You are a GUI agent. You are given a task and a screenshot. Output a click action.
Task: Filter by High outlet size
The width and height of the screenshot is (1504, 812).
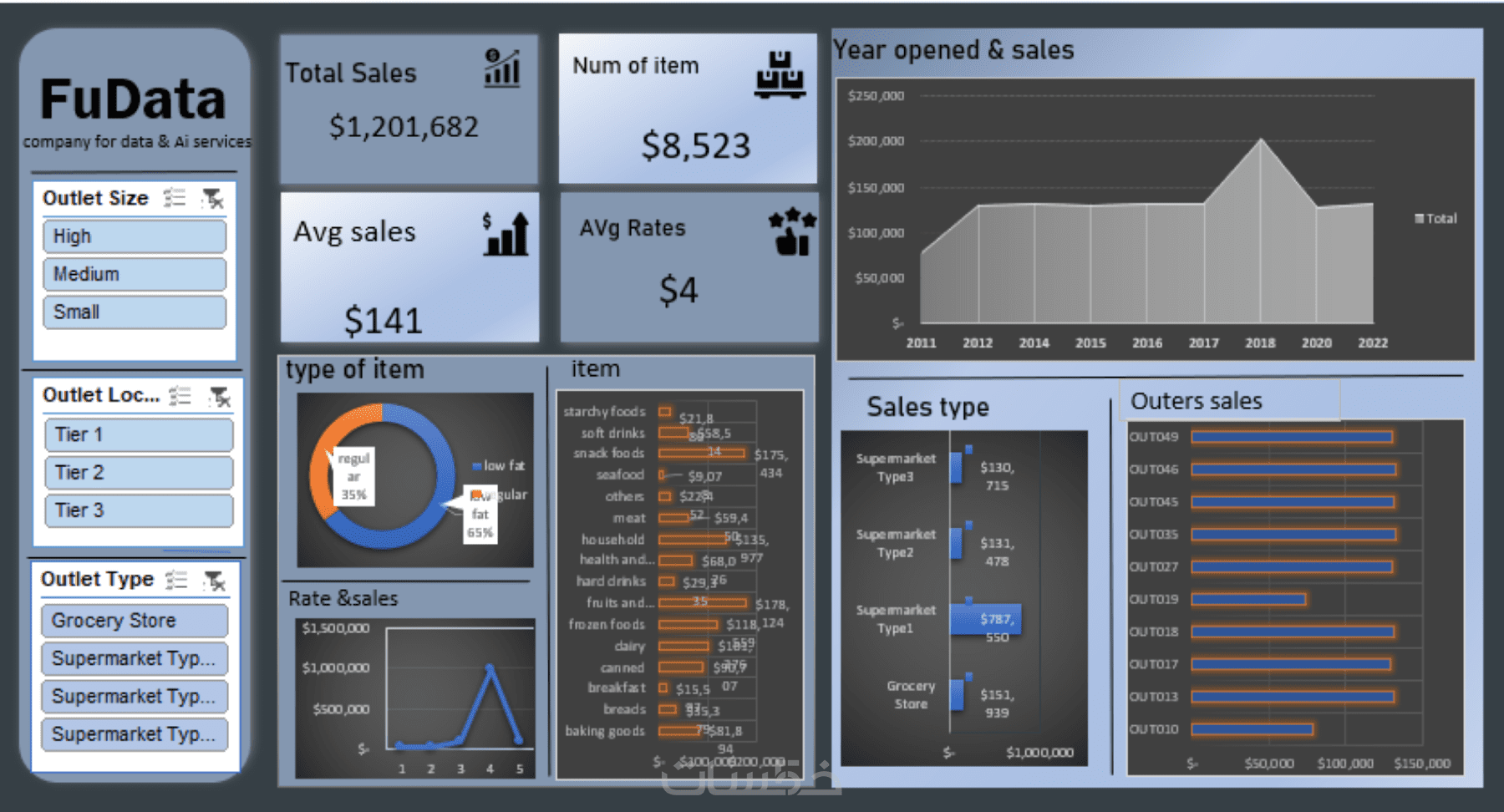click(135, 236)
